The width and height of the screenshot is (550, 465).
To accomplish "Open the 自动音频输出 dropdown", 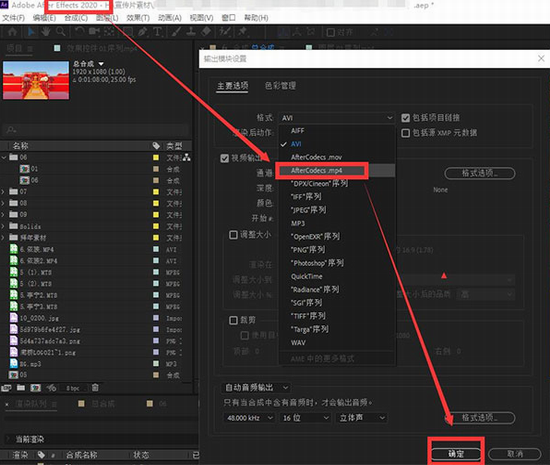I will pyautogui.click(x=257, y=388).
